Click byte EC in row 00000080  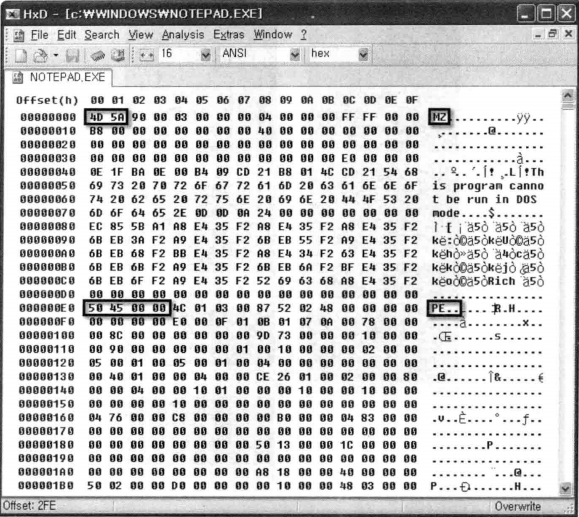point(96,226)
